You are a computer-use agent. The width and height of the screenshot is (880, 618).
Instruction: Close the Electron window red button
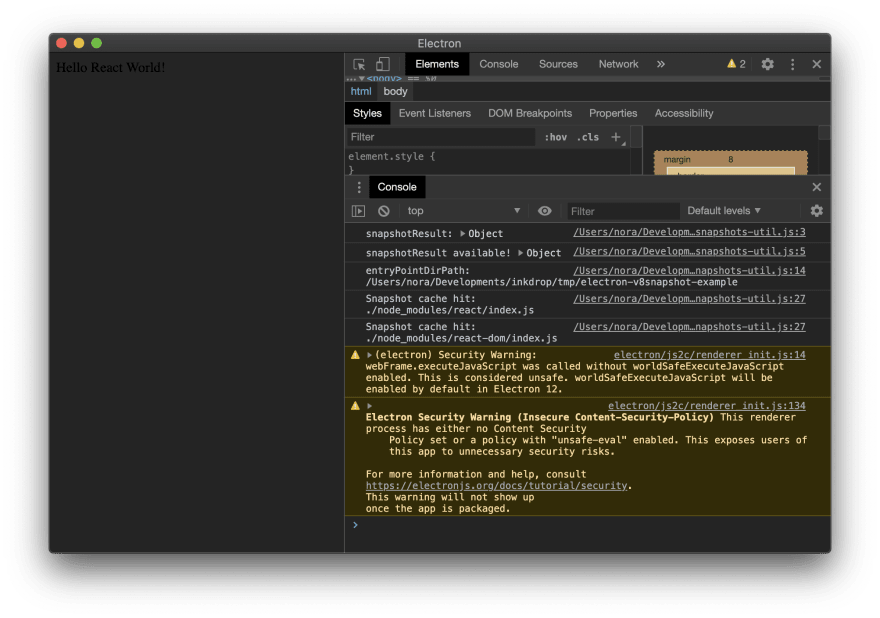[x=62, y=43]
